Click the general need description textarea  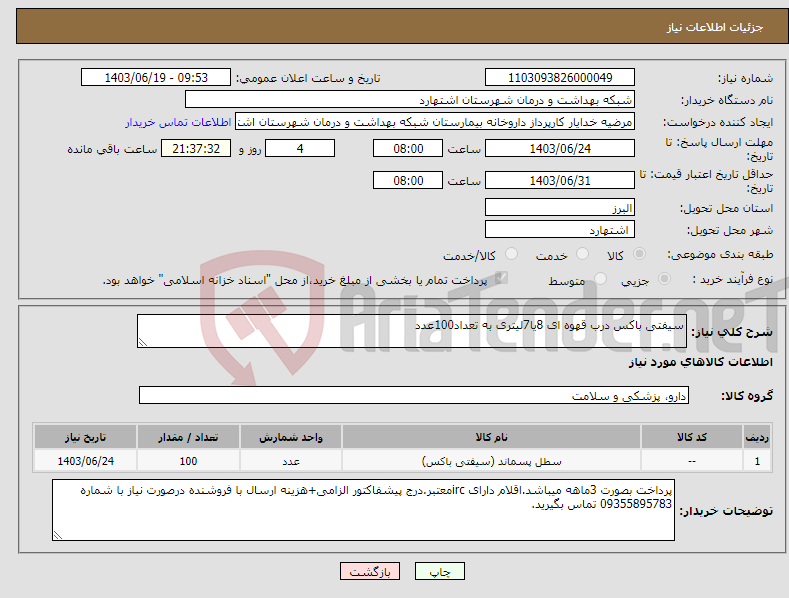point(412,331)
